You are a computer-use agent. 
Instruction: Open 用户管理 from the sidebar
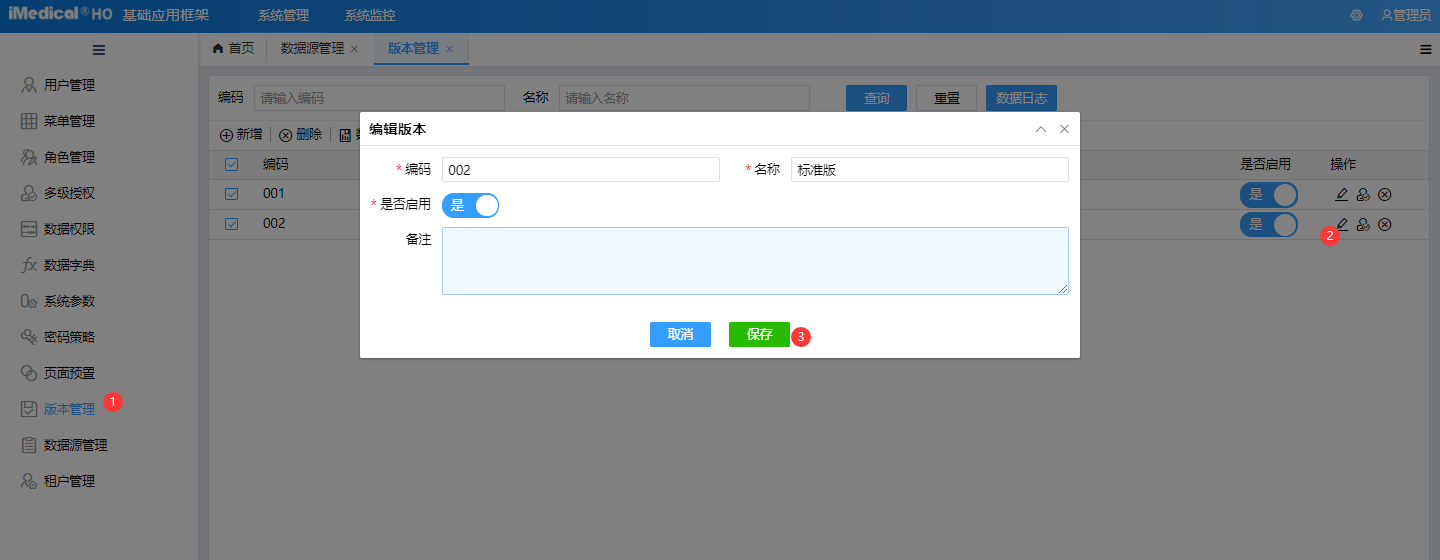(x=69, y=85)
